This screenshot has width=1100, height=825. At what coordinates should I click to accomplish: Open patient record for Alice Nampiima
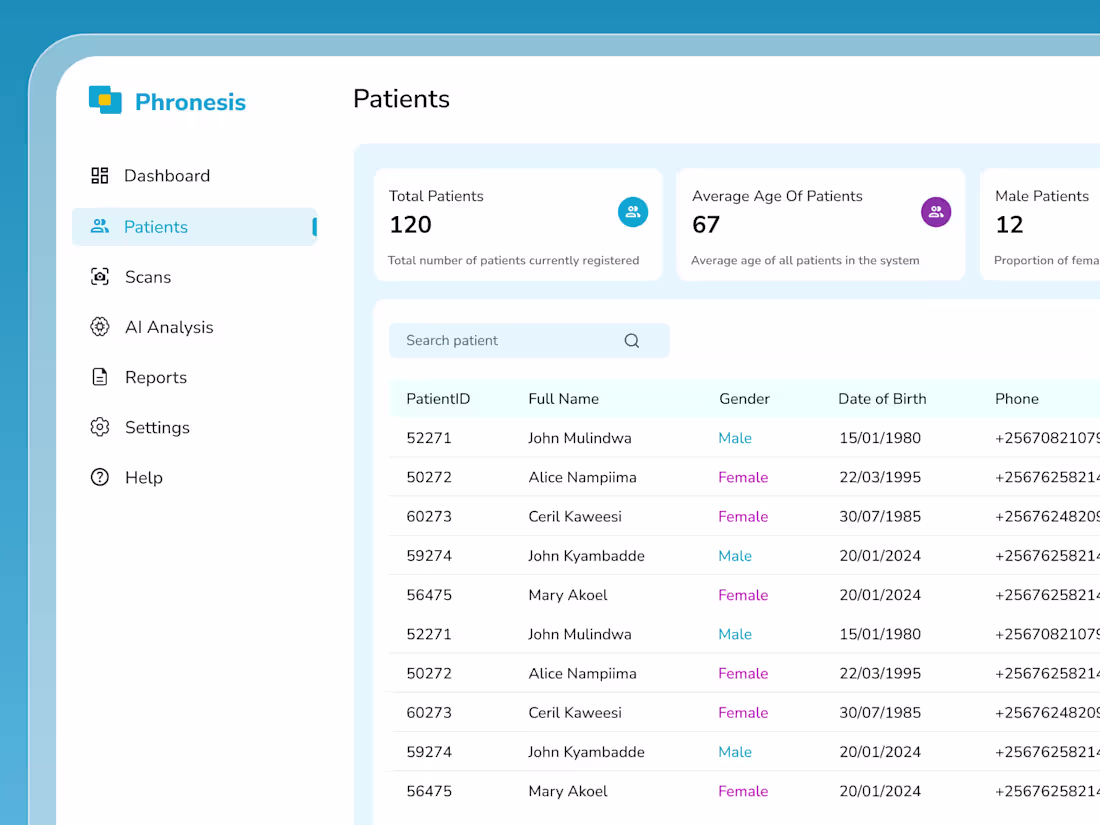tap(583, 477)
